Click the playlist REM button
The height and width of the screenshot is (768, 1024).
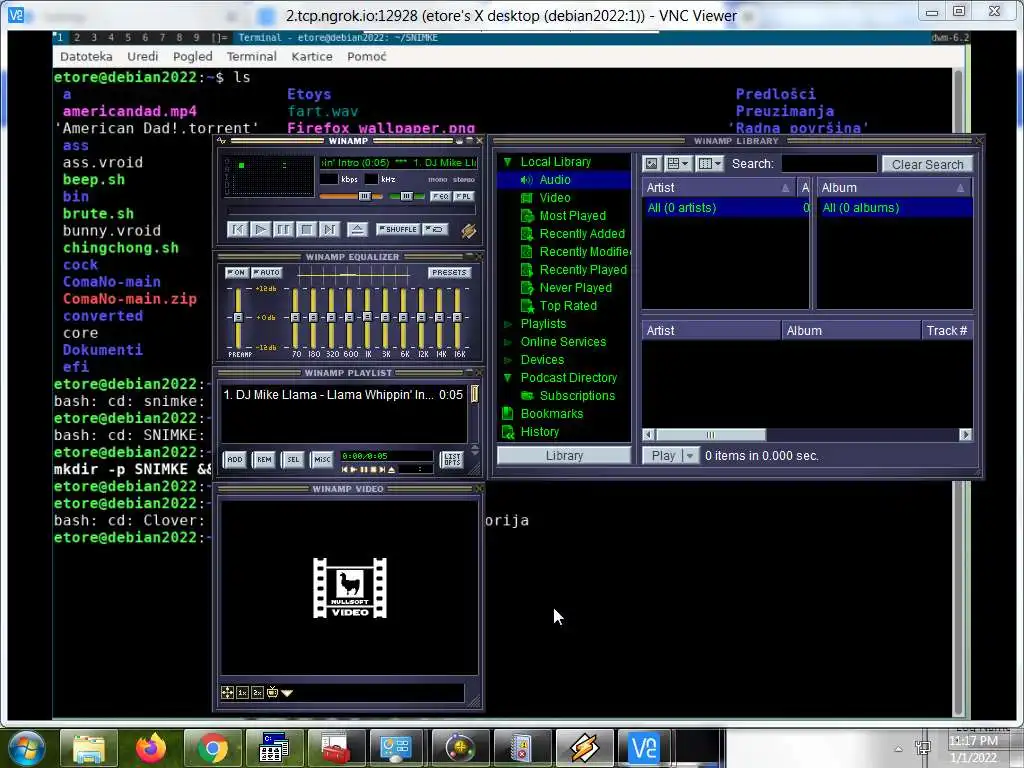[264, 460]
